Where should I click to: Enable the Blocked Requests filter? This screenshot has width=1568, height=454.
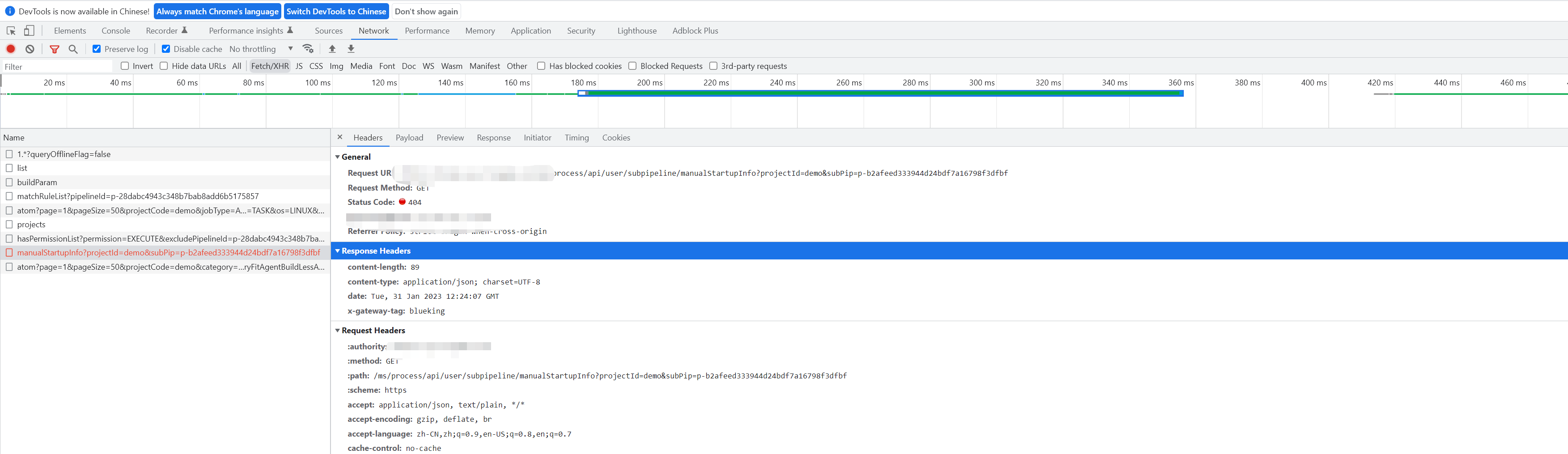click(x=632, y=66)
